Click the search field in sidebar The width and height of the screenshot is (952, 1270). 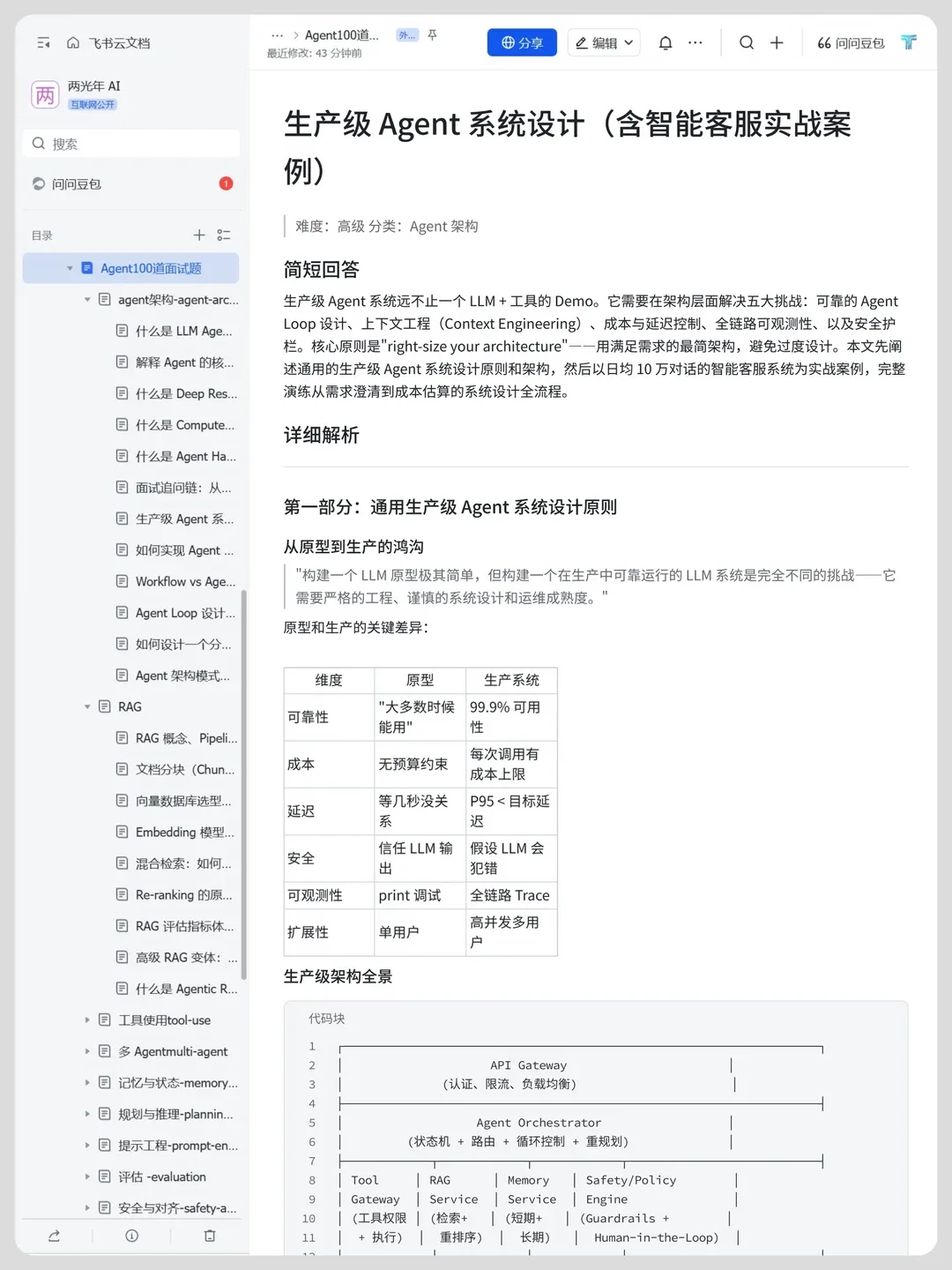point(130,144)
